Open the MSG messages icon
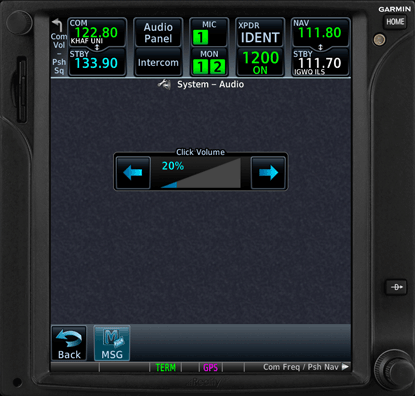This screenshot has width=415, height=396. click(112, 343)
